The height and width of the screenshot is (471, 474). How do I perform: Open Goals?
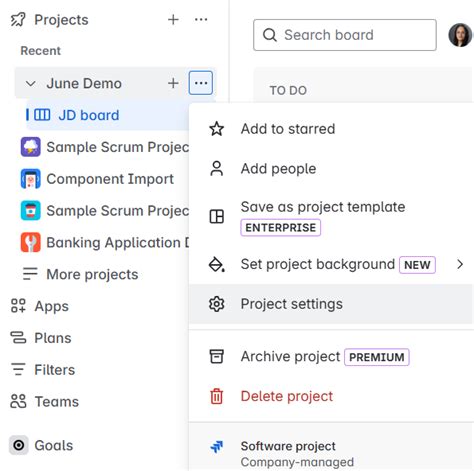(54, 445)
